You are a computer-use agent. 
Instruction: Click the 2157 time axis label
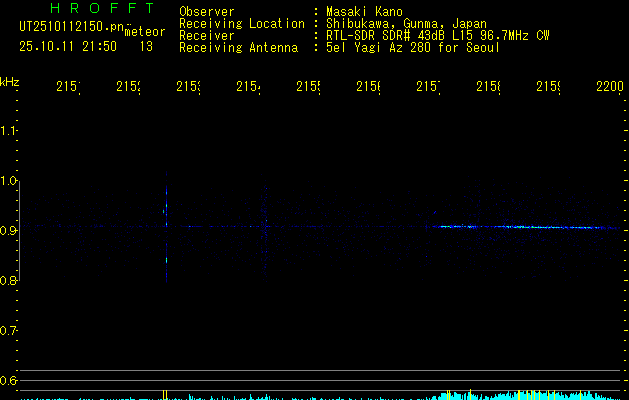pyautogui.click(x=428, y=86)
